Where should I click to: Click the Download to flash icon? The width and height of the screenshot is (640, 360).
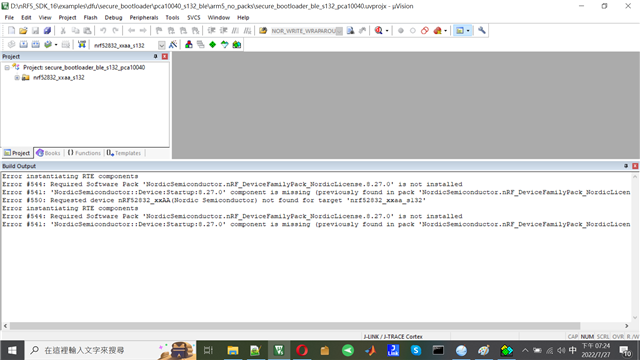coord(82,44)
